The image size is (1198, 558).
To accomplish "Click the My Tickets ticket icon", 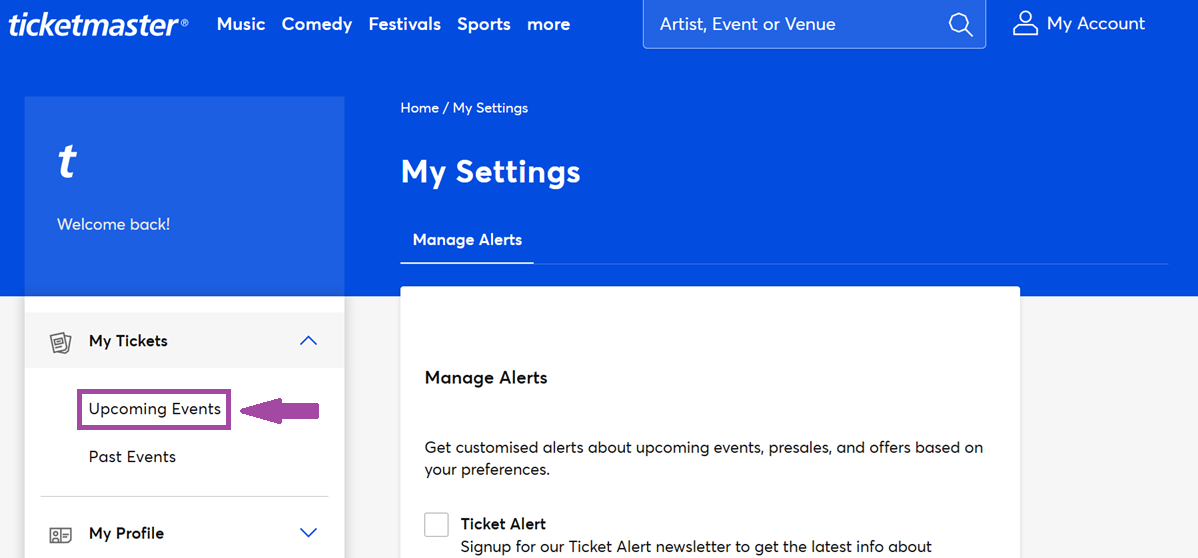I will click(61, 342).
